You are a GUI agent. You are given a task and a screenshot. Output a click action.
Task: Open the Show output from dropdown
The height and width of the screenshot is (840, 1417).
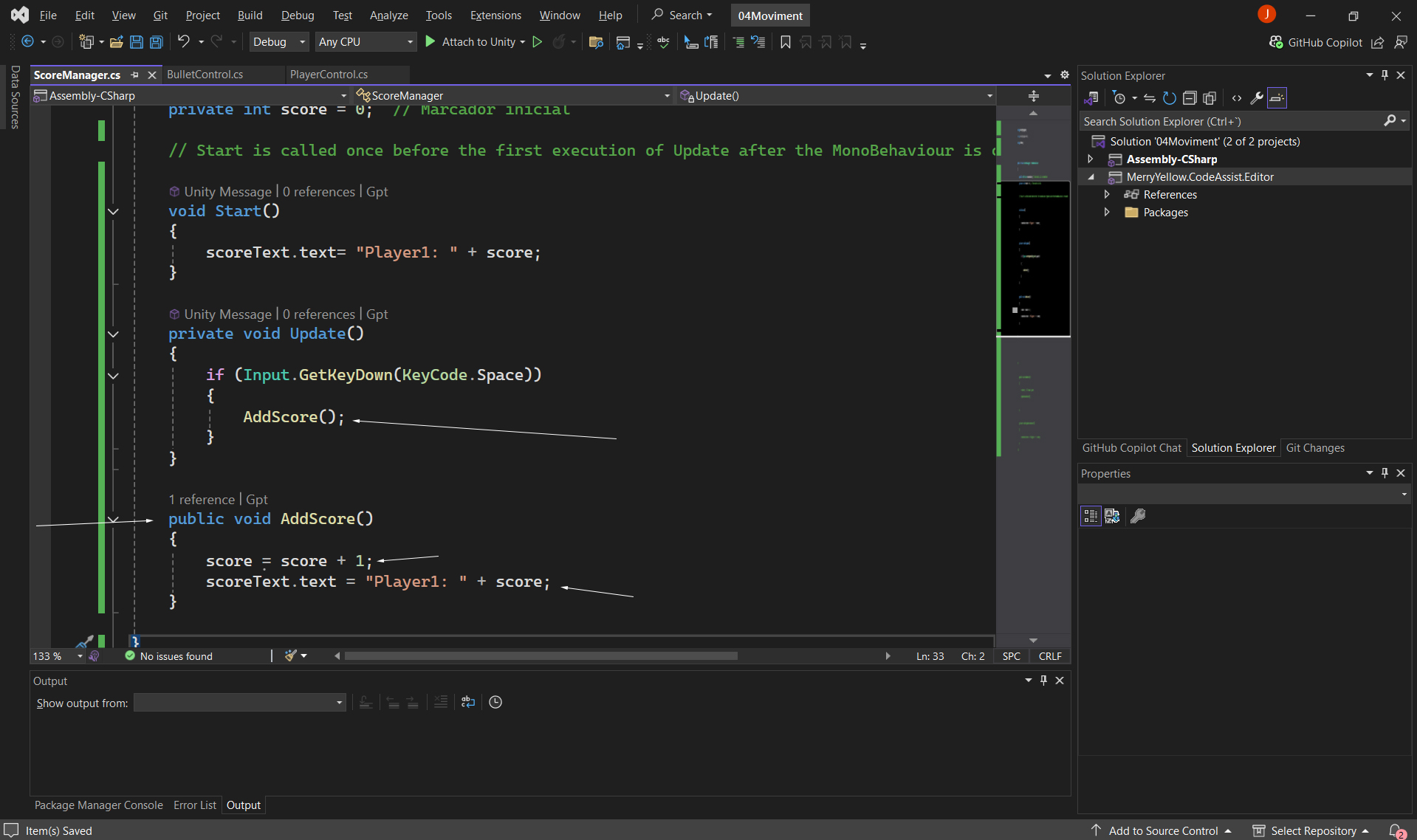[x=239, y=703]
